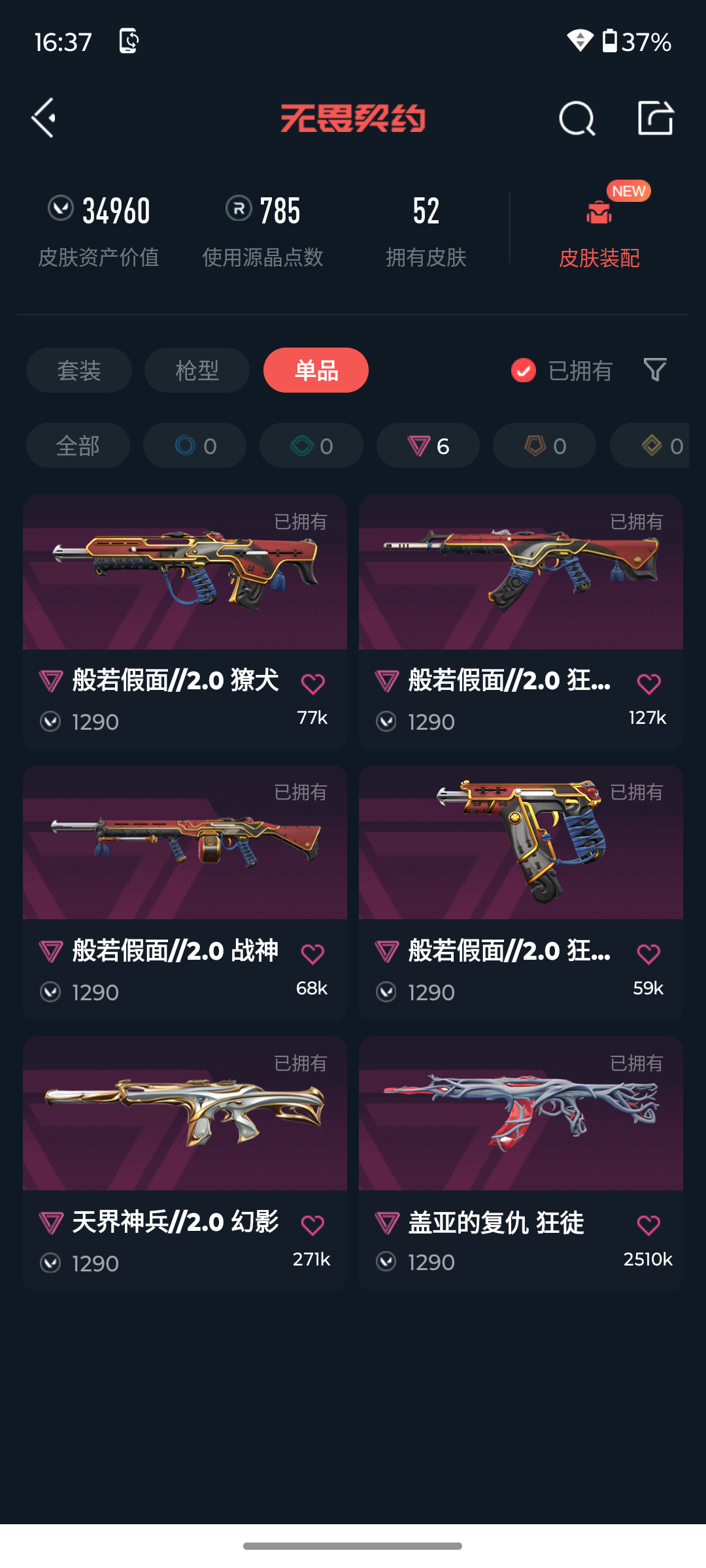Switch to the 枪型 tab
This screenshot has height=1568, width=706.
click(197, 370)
